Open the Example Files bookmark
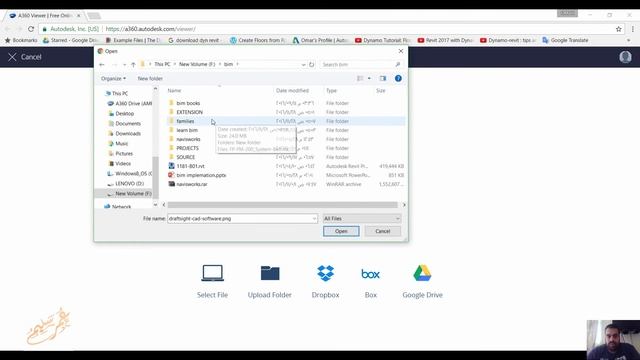Viewport: 640px width, 360px height. 133,40
